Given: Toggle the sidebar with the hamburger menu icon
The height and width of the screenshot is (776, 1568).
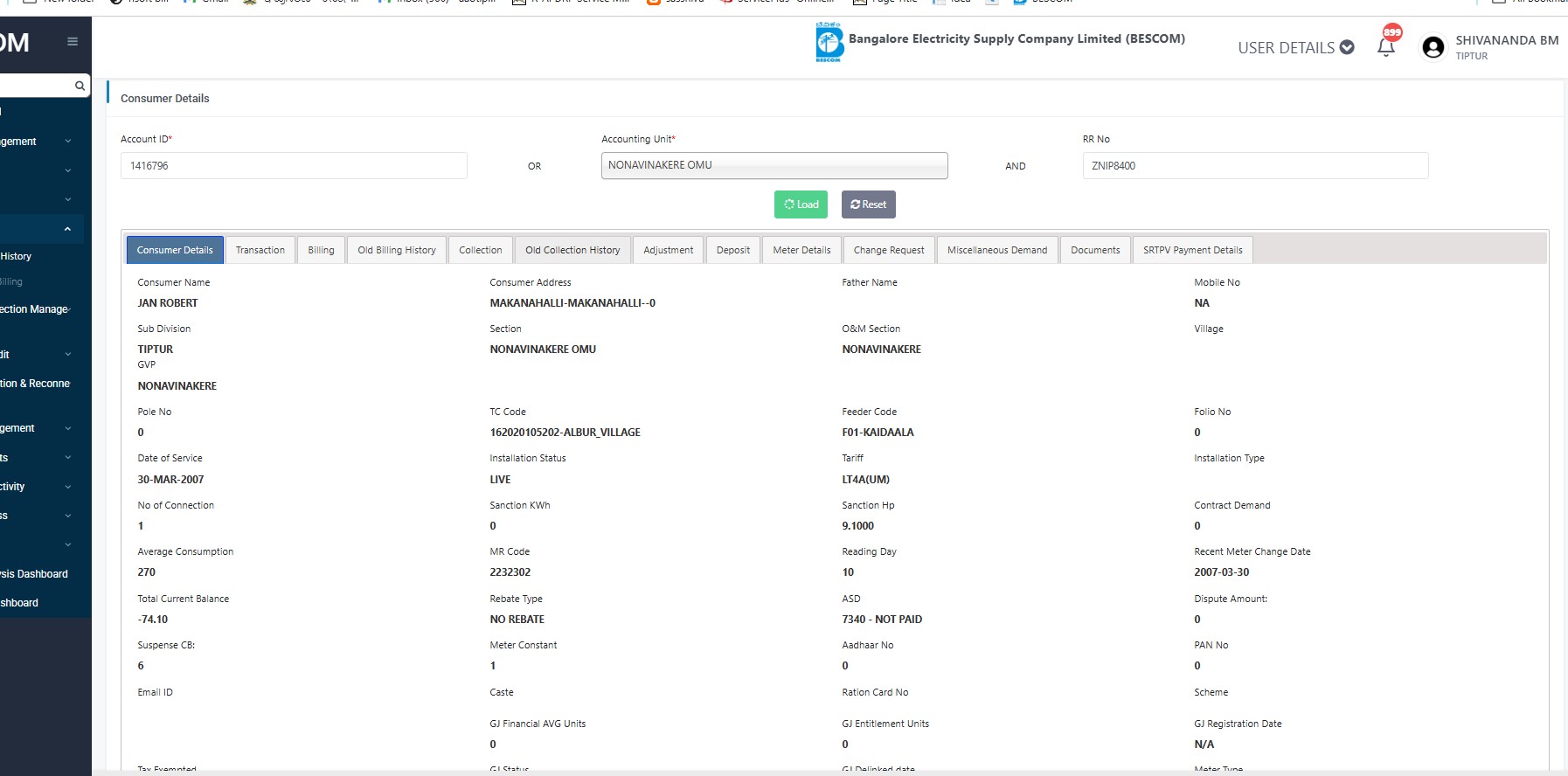Looking at the screenshot, I should tap(73, 42).
